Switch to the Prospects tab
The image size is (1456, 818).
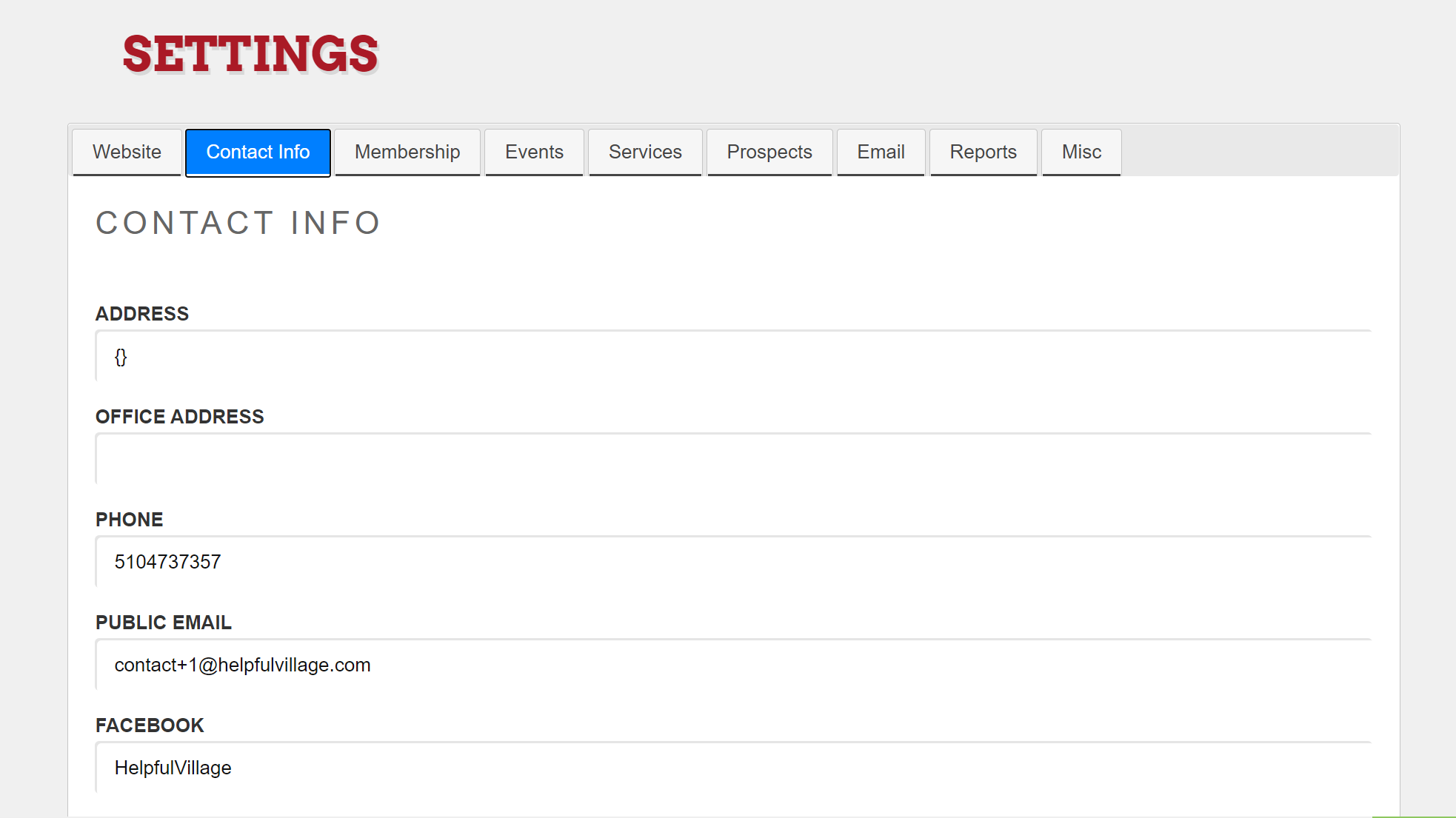(769, 152)
